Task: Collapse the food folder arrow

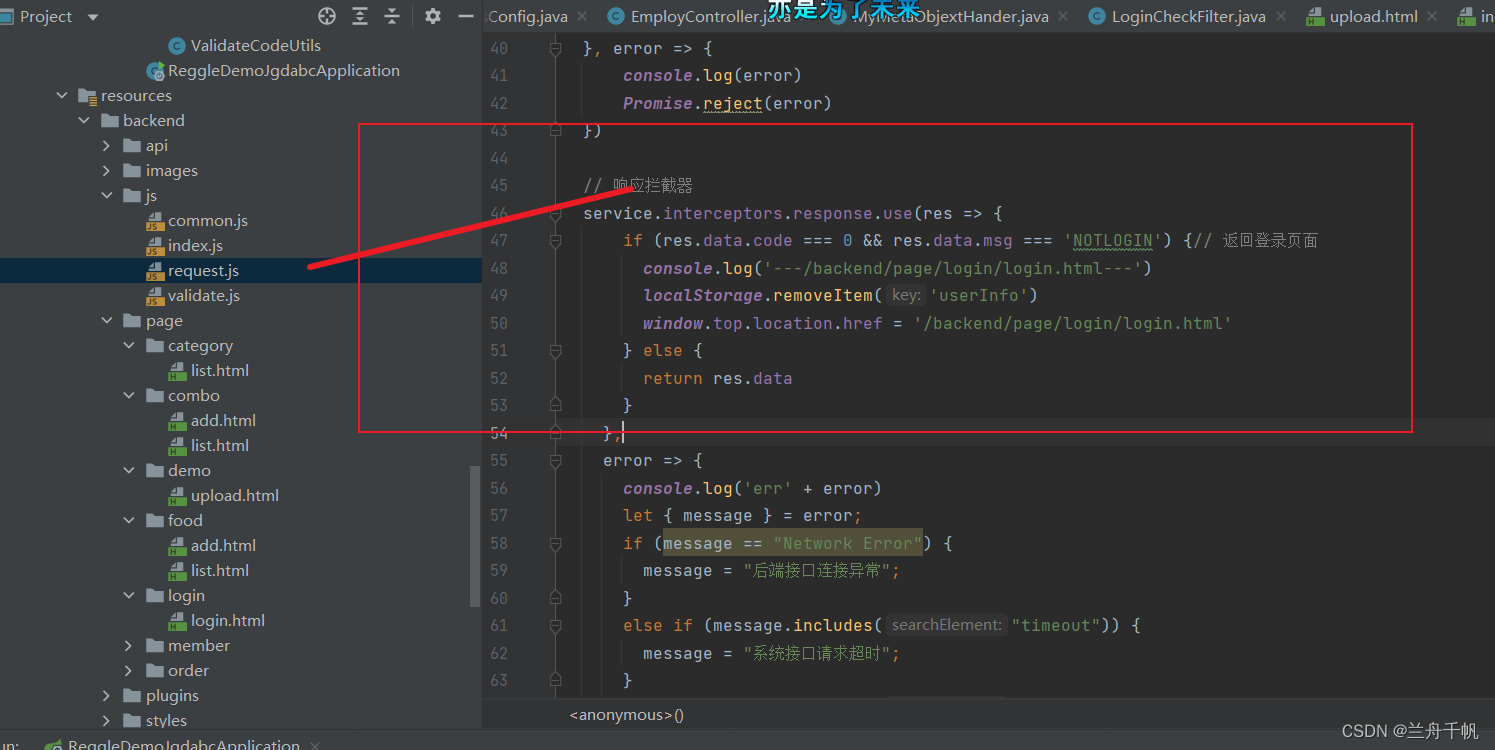Action: point(128,521)
